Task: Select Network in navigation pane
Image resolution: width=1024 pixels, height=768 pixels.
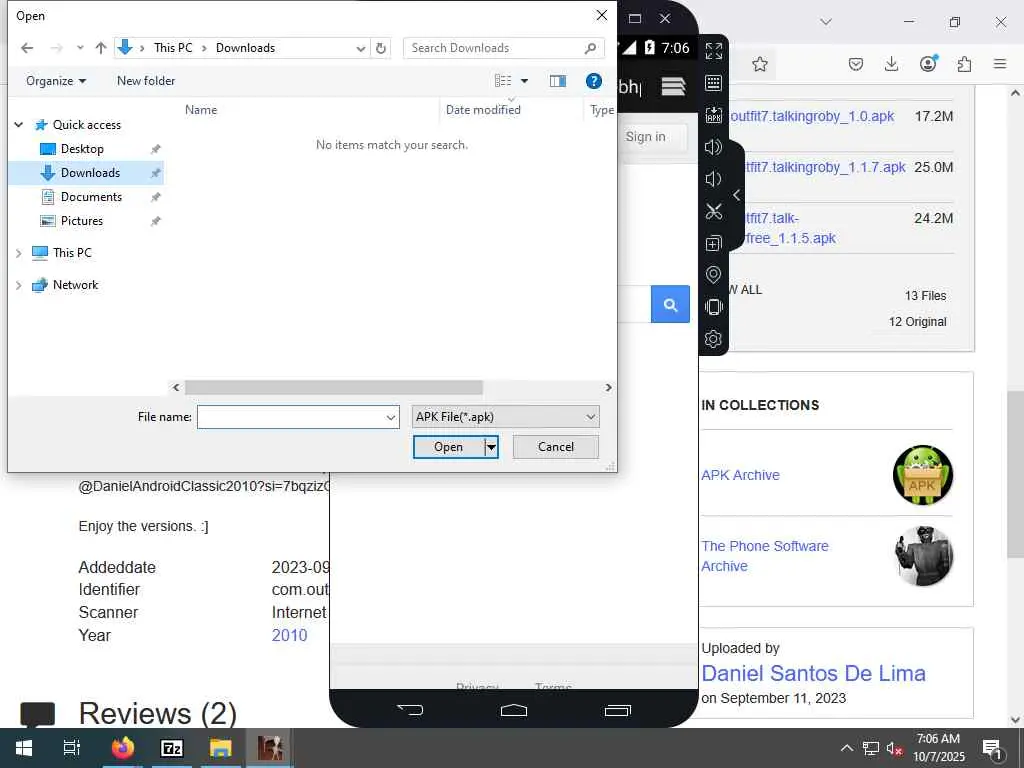Action: 75,285
